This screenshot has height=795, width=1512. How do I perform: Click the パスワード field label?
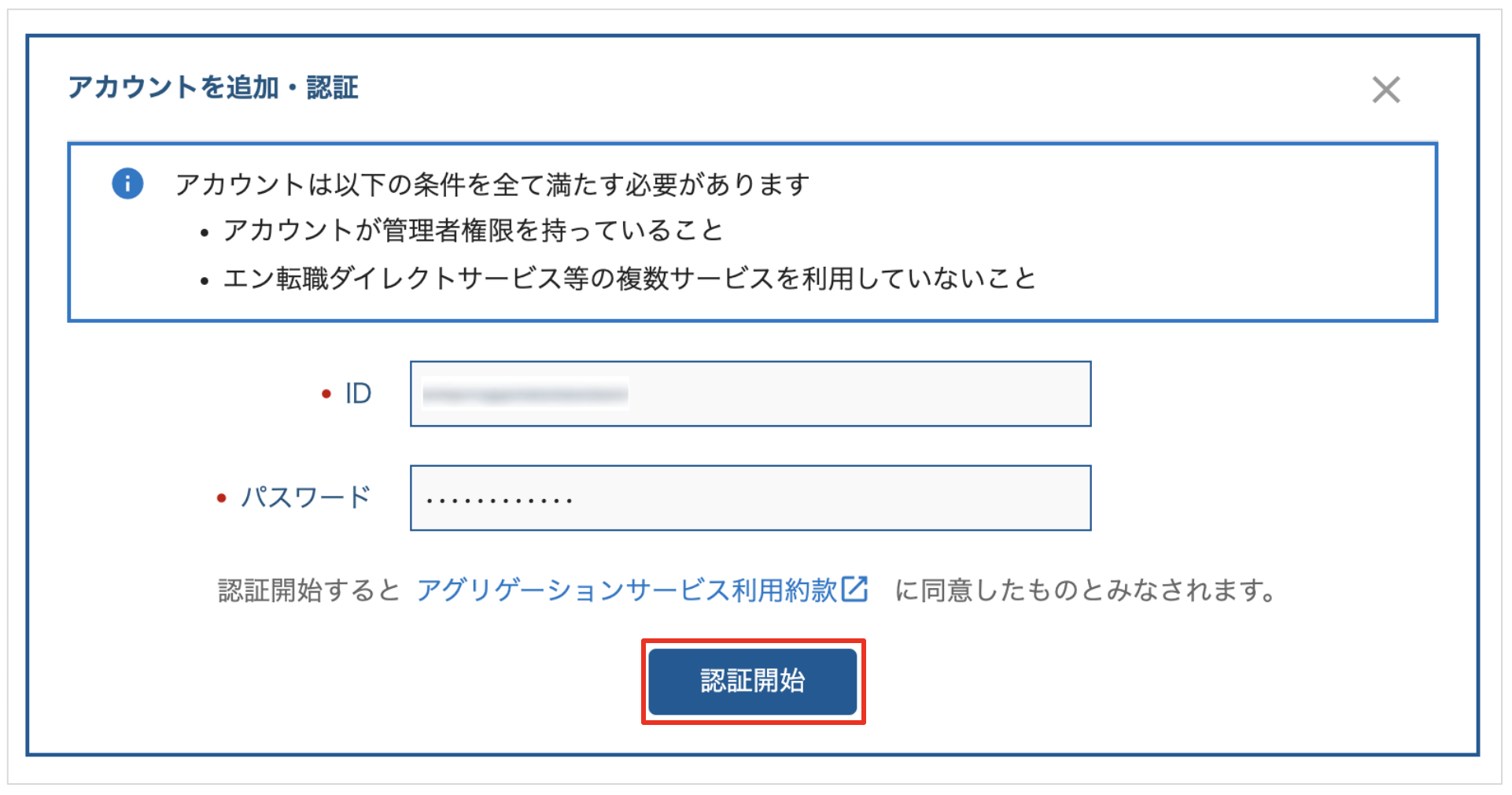[306, 497]
